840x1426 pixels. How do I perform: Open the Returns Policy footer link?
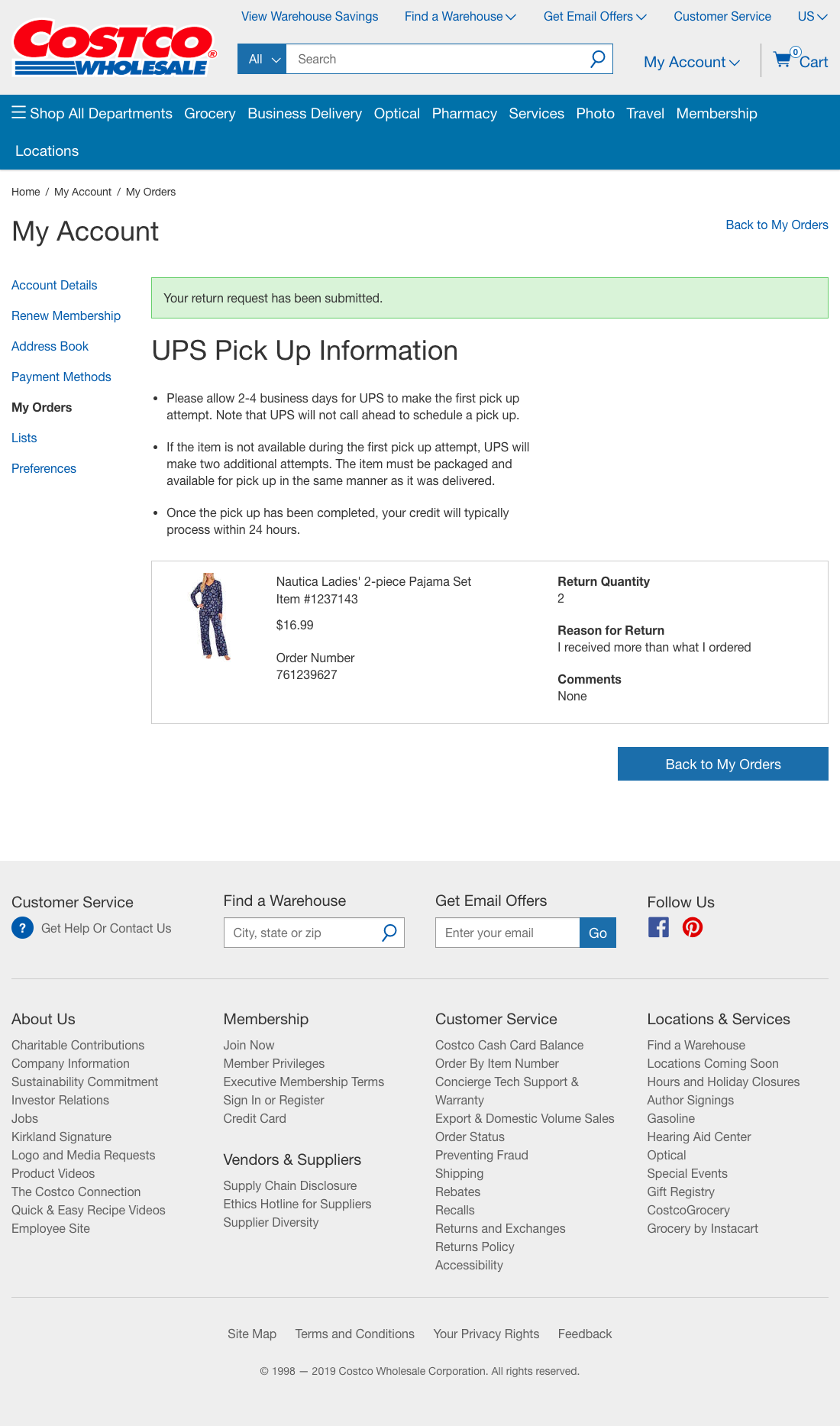(474, 1247)
